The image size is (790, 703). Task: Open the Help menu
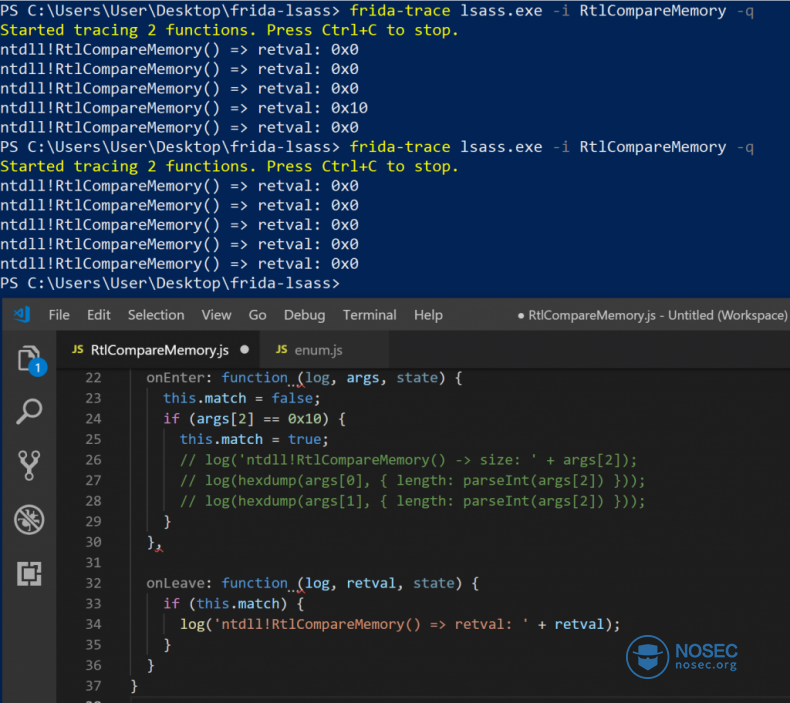[428, 315]
